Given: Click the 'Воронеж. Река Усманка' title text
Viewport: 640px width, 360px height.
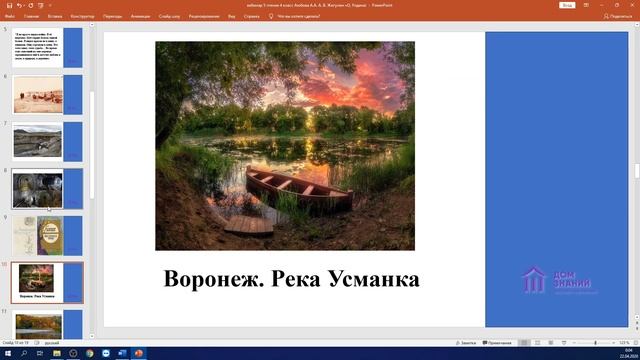Looking at the screenshot, I should tap(291, 279).
